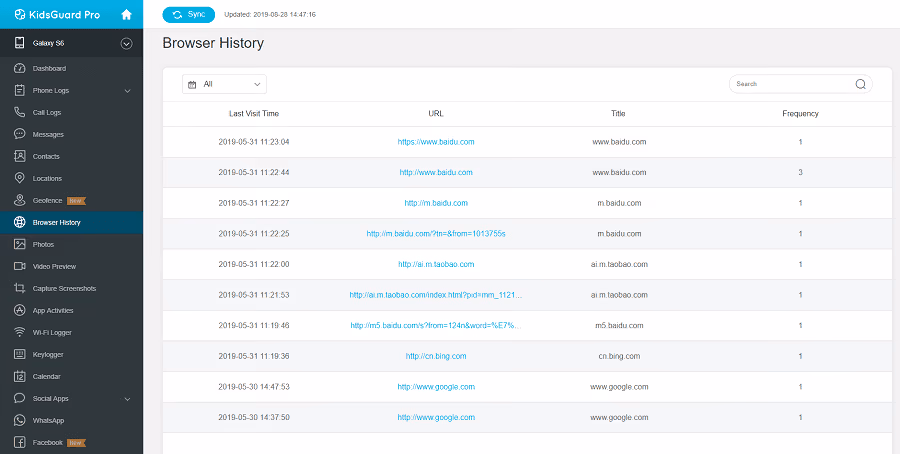
Task: Click the Call Logs phone icon
Action: 20,112
